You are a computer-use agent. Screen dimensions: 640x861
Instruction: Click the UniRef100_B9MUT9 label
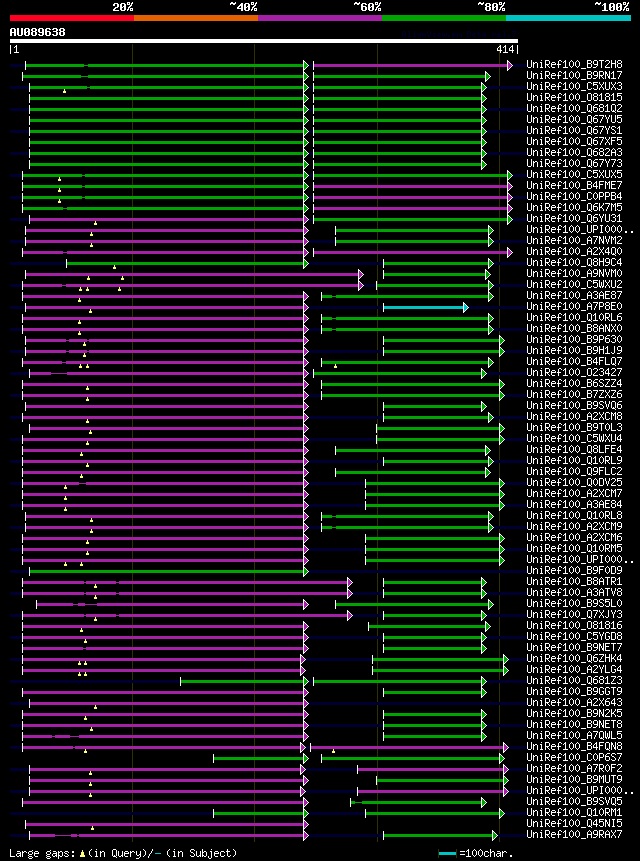[574, 778]
